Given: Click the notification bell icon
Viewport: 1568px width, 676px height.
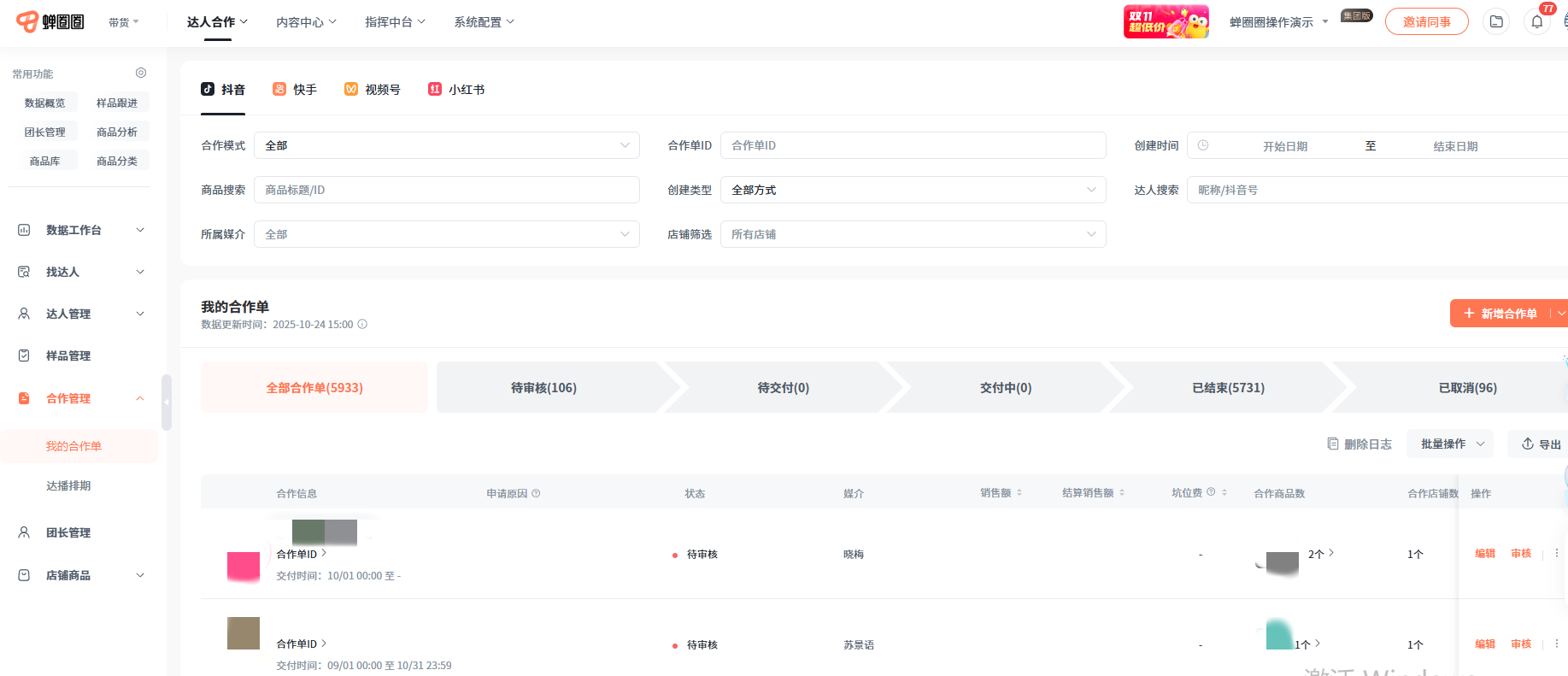Looking at the screenshot, I should point(1536,22).
